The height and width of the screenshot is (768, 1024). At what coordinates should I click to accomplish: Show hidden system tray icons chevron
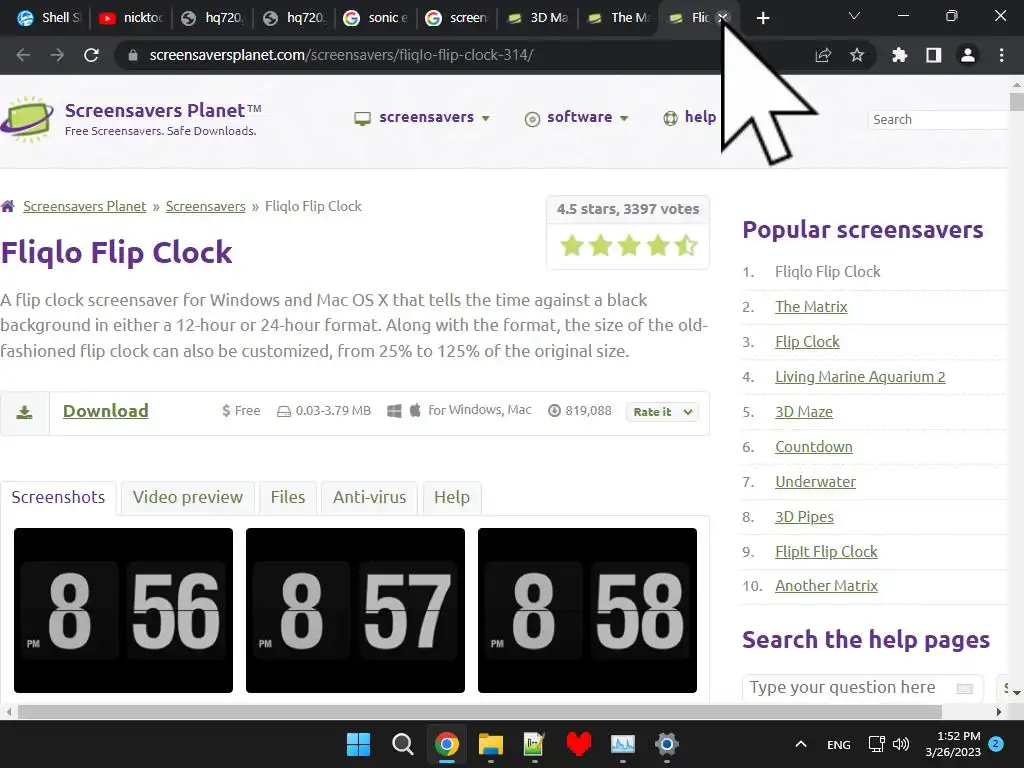point(801,744)
